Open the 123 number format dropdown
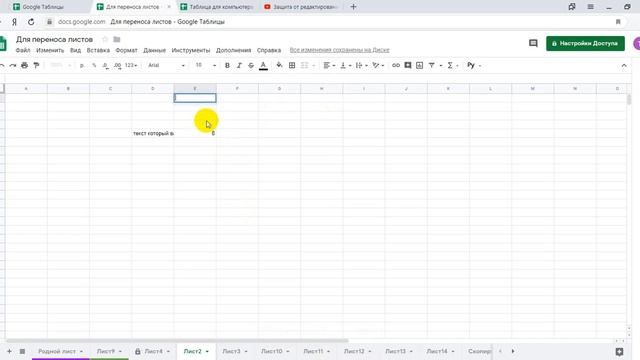 pyautogui.click(x=131, y=65)
